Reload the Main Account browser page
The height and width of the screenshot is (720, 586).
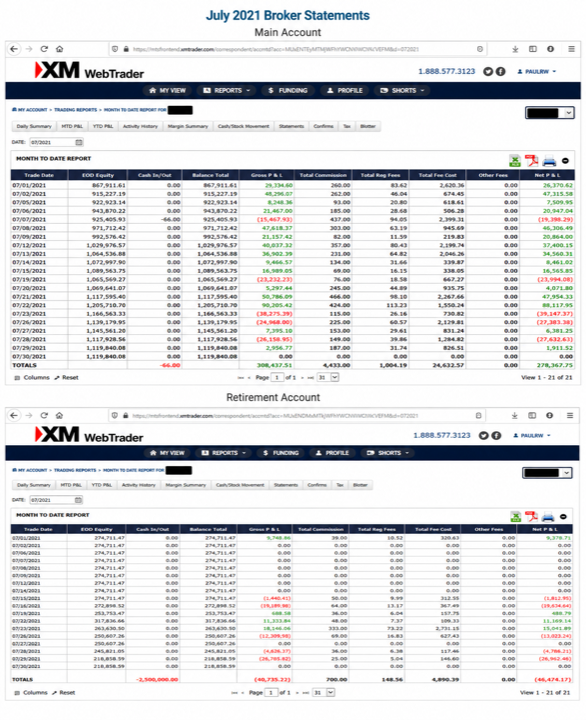tap(44, 49)
